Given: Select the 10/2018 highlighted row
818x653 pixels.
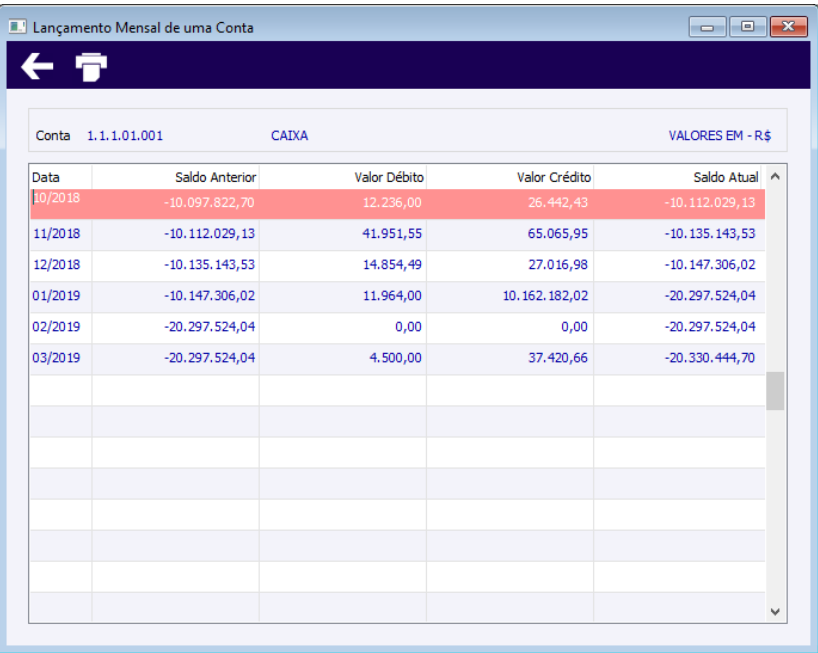Looking at the screenshot, I should click(x=398, y=203).
